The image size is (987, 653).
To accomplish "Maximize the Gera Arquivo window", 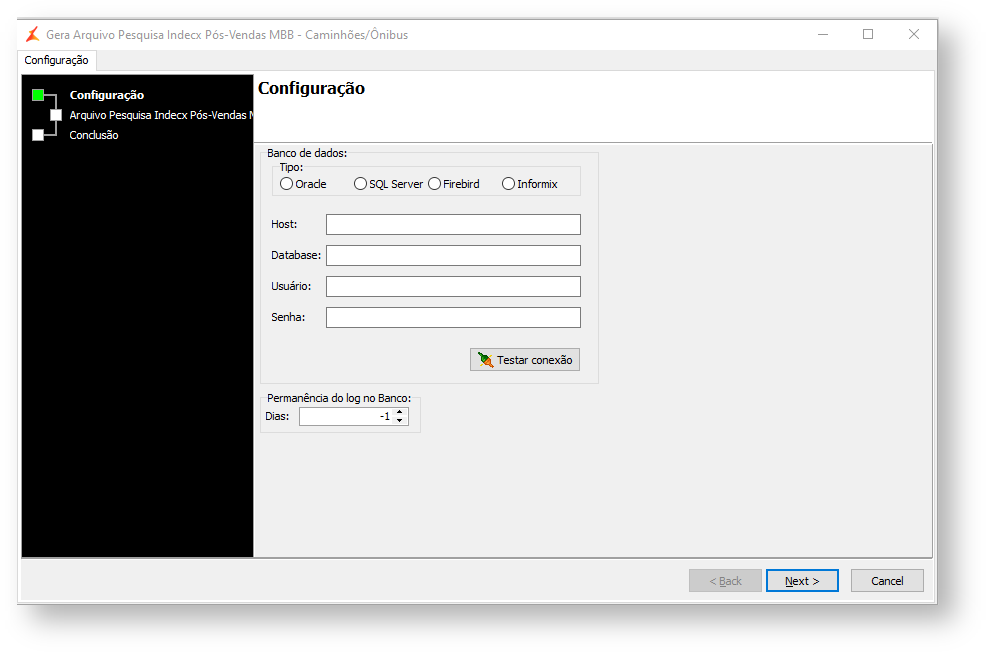I will (x=868, y=34).
